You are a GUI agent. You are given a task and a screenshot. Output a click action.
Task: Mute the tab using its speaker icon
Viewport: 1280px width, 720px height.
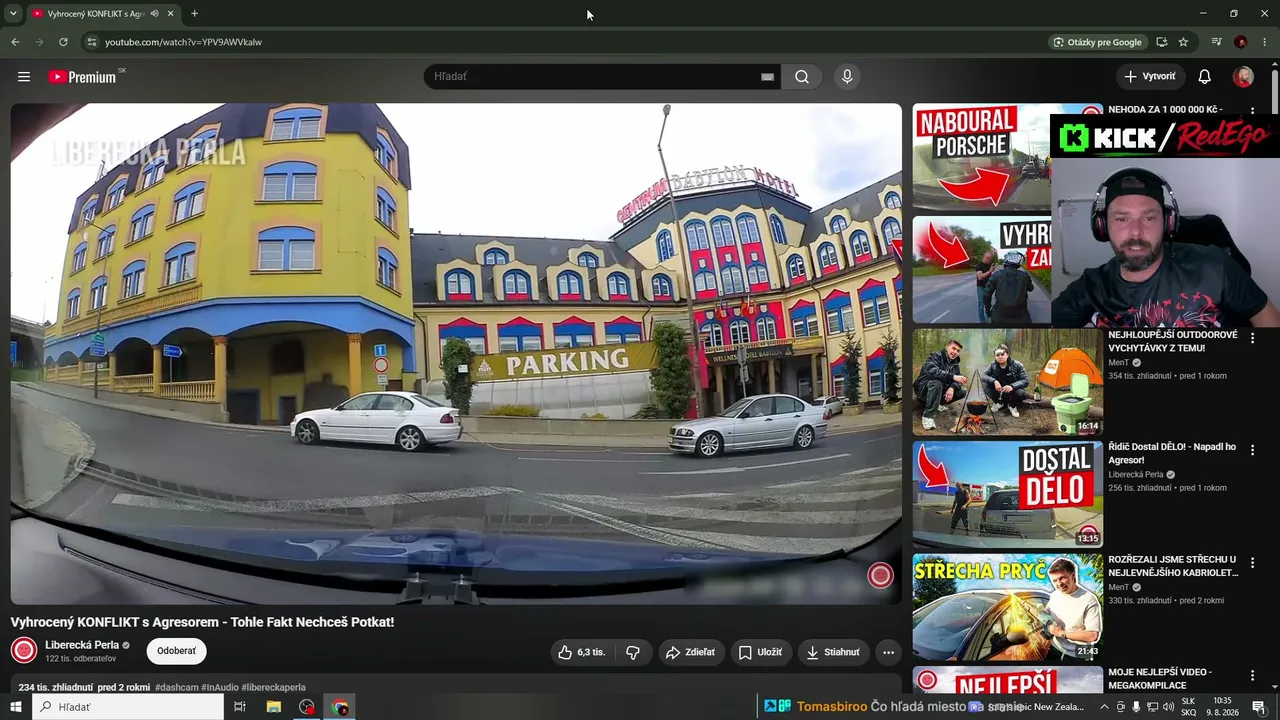[x=154, y=14]
